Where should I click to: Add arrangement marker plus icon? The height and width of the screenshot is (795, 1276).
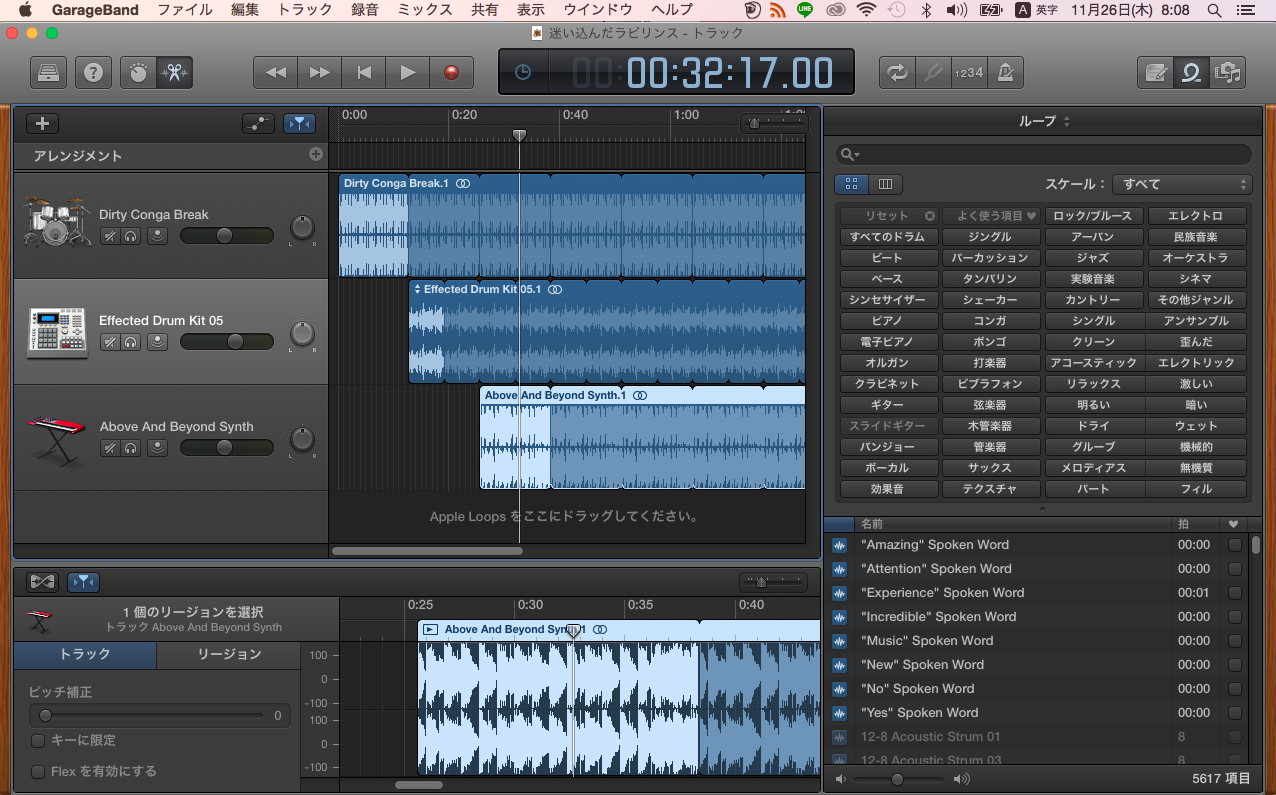(316, 154)
